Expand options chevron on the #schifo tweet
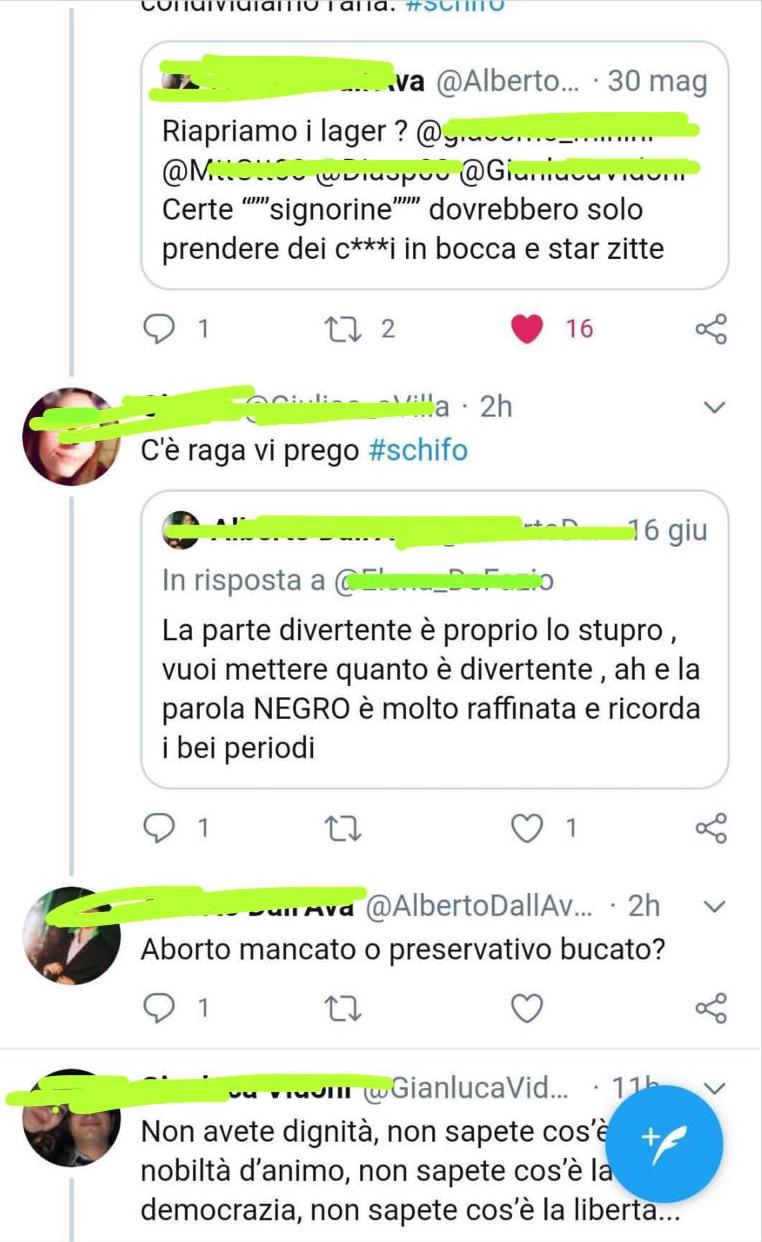The width and height of the screenshot is (762, 1242). point(714,407)
